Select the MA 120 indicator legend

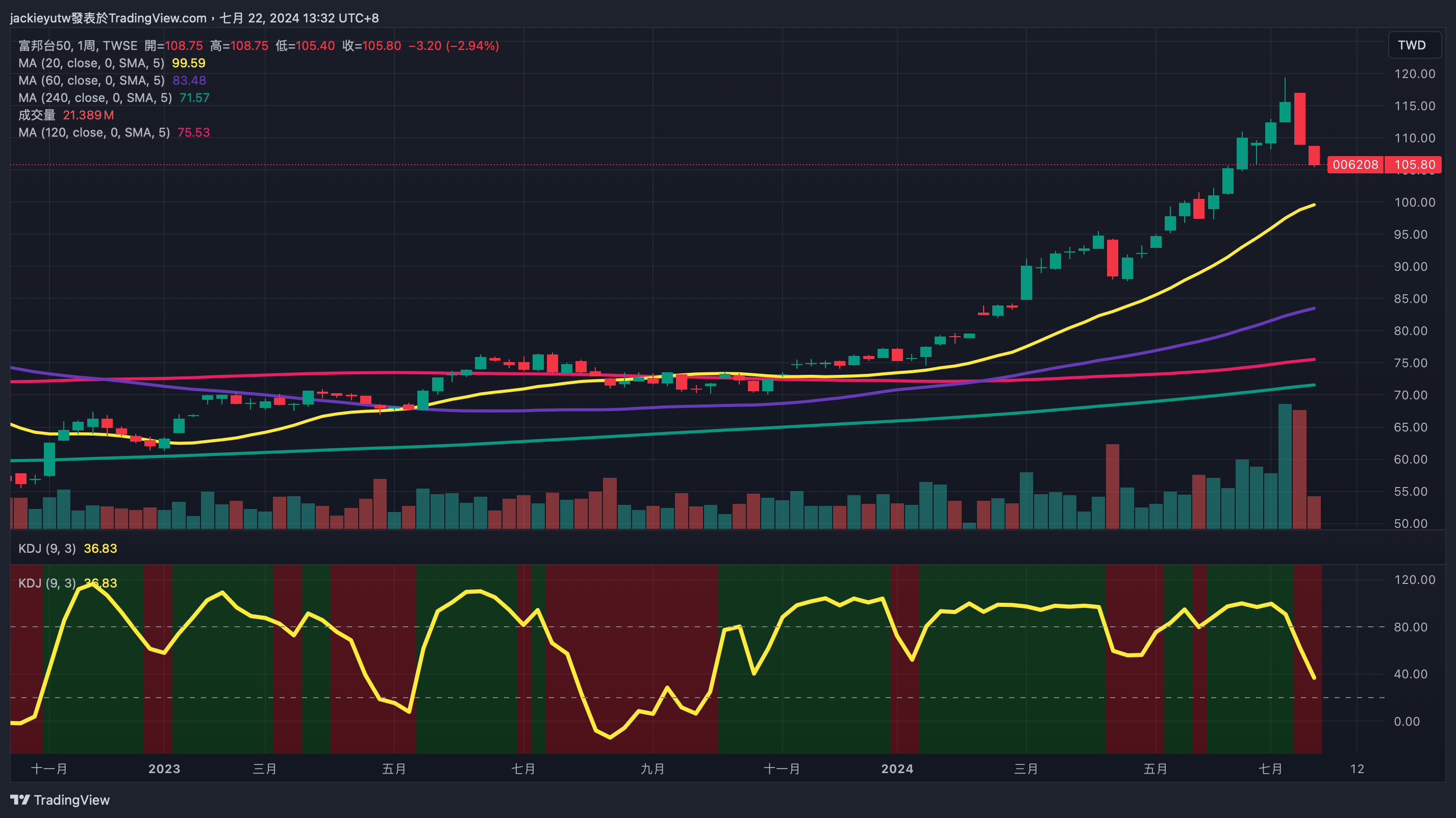click(94, 132)
